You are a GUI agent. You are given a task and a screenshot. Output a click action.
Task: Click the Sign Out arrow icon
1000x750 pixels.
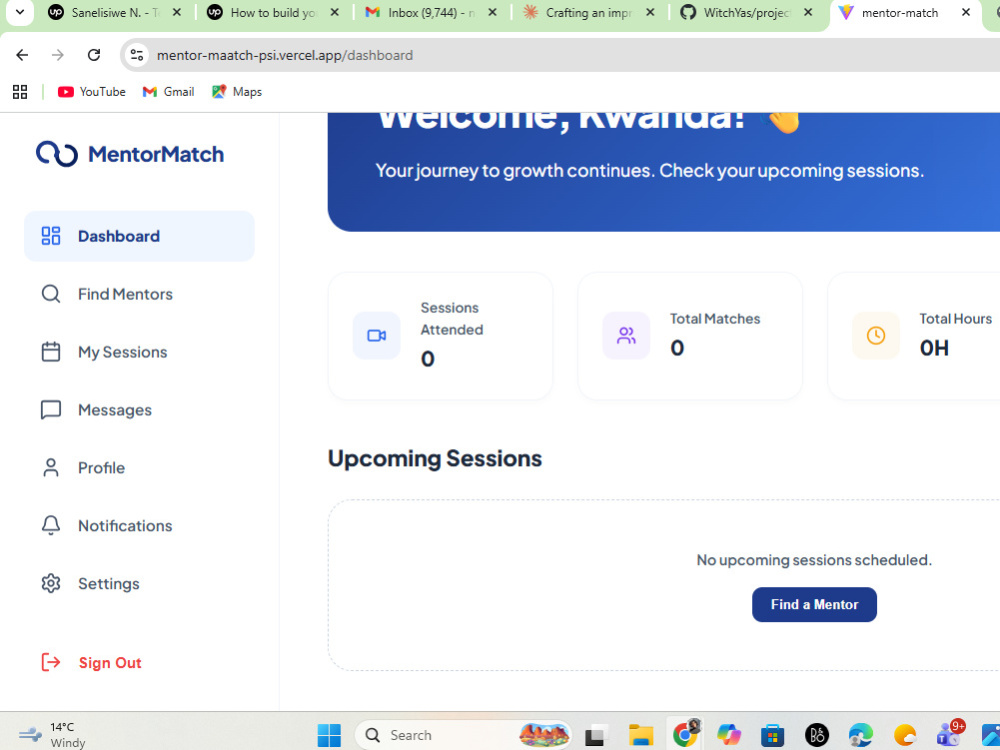(51, 662)
